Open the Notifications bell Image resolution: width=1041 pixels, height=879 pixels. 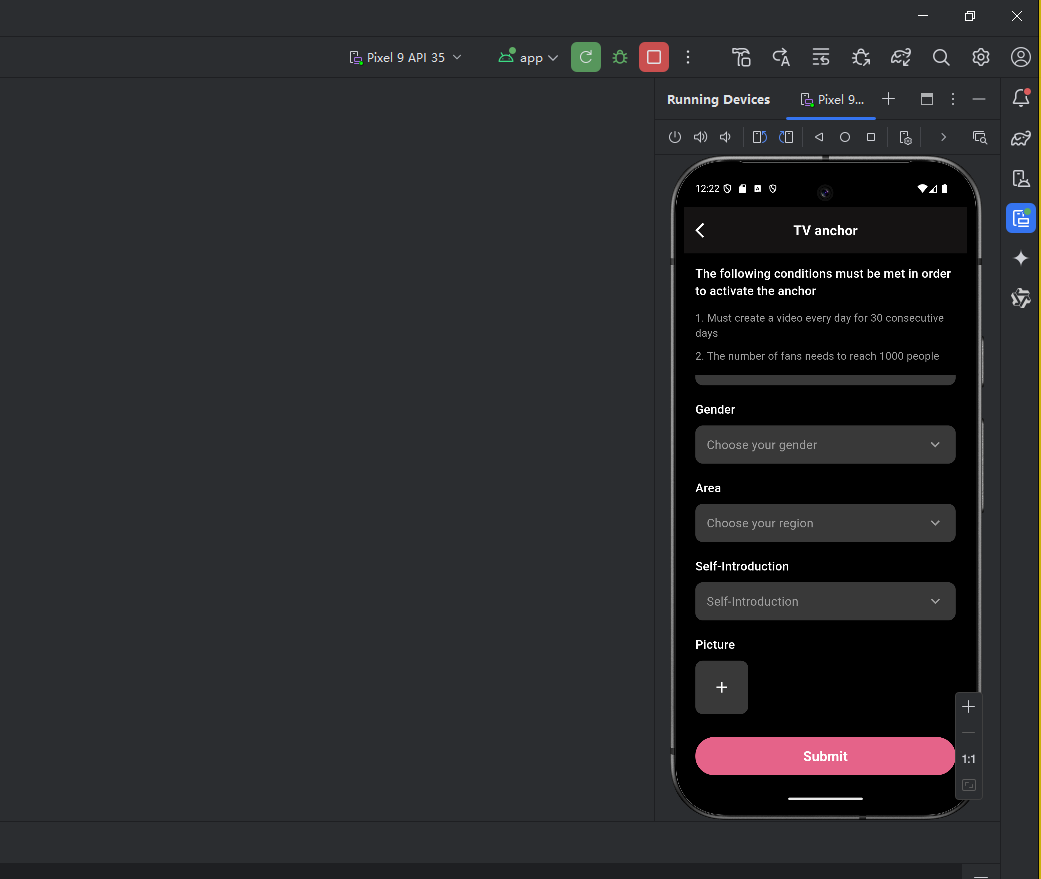(1020, 98)
